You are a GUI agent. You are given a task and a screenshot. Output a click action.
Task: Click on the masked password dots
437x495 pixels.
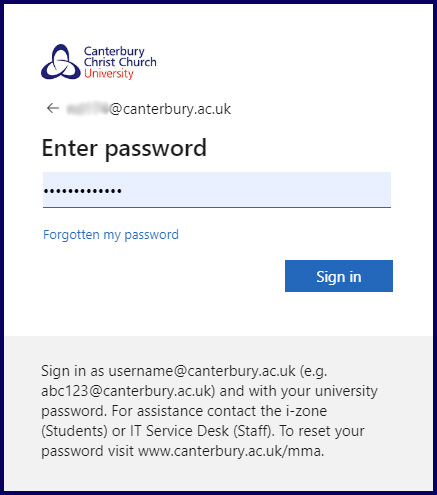(x=83, y=191)
